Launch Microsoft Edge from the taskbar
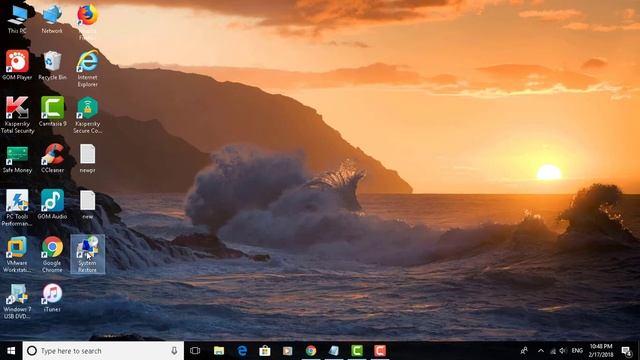 click(x=242, y=351)
